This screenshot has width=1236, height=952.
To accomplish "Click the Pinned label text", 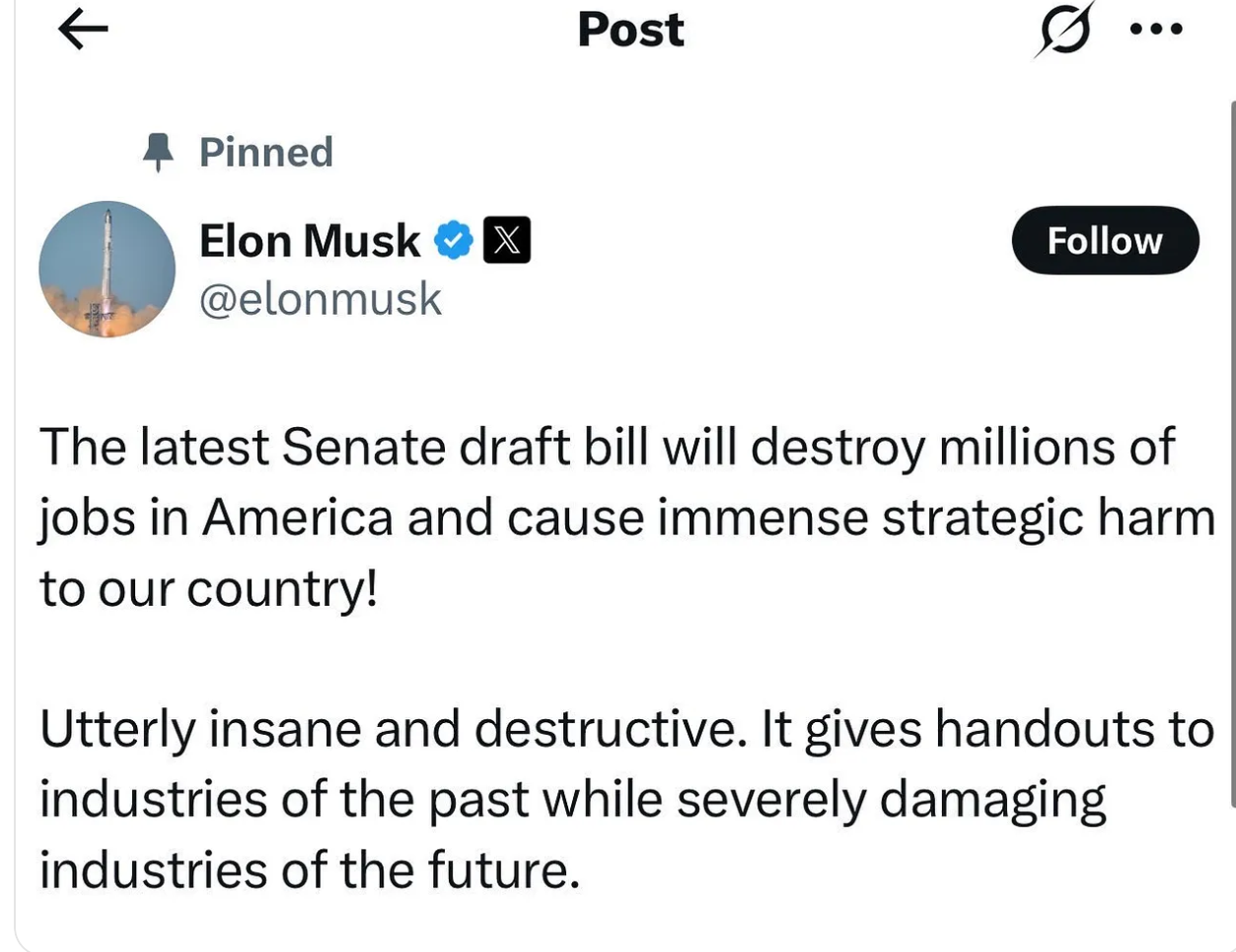I will pyautogui.click(x=266, y=152).
